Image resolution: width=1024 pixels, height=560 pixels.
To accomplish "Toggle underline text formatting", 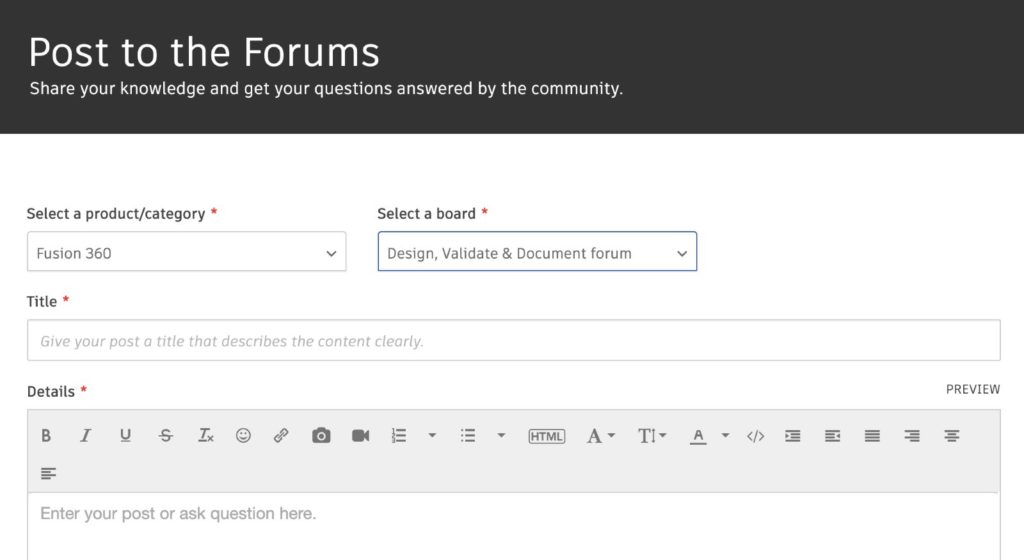I will (x=125, y=436).
